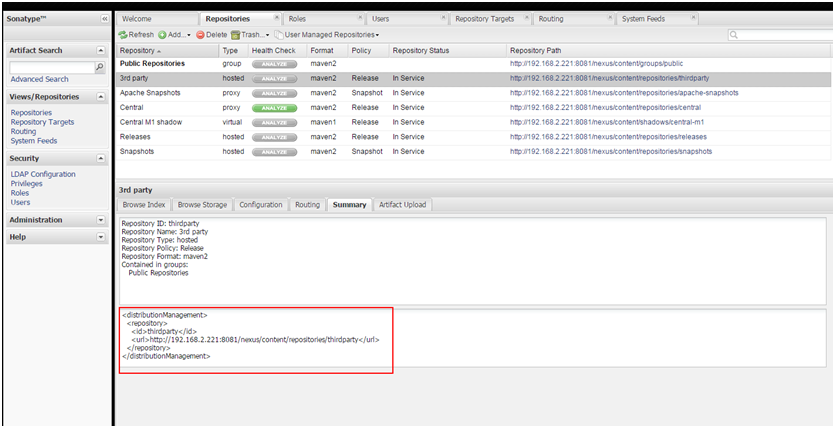Click Analyze for 3rd party repository
The image size is (835, 428).
pyautogui.click(x=274, y=78)
